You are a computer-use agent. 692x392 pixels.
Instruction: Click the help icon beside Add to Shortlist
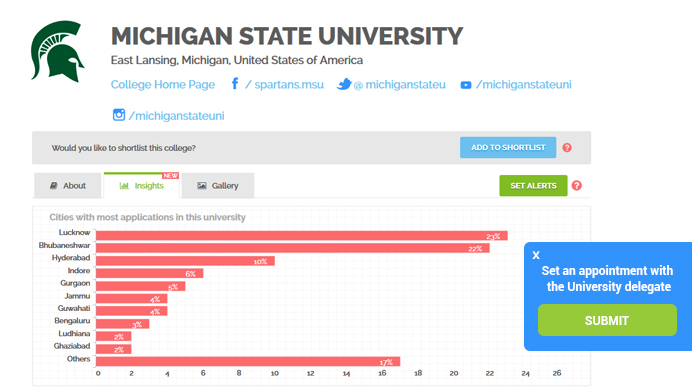pos(567,147)
